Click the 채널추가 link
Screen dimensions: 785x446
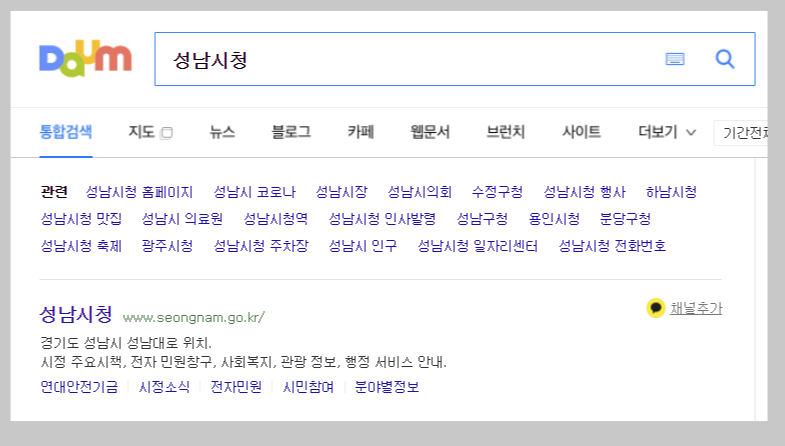[696, 308]
